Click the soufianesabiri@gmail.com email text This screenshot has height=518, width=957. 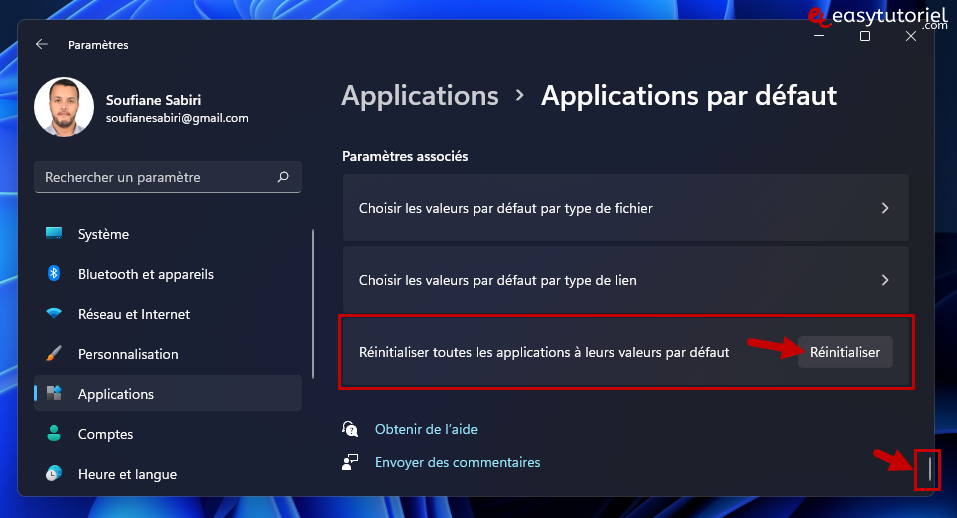[x=177, y=118]
